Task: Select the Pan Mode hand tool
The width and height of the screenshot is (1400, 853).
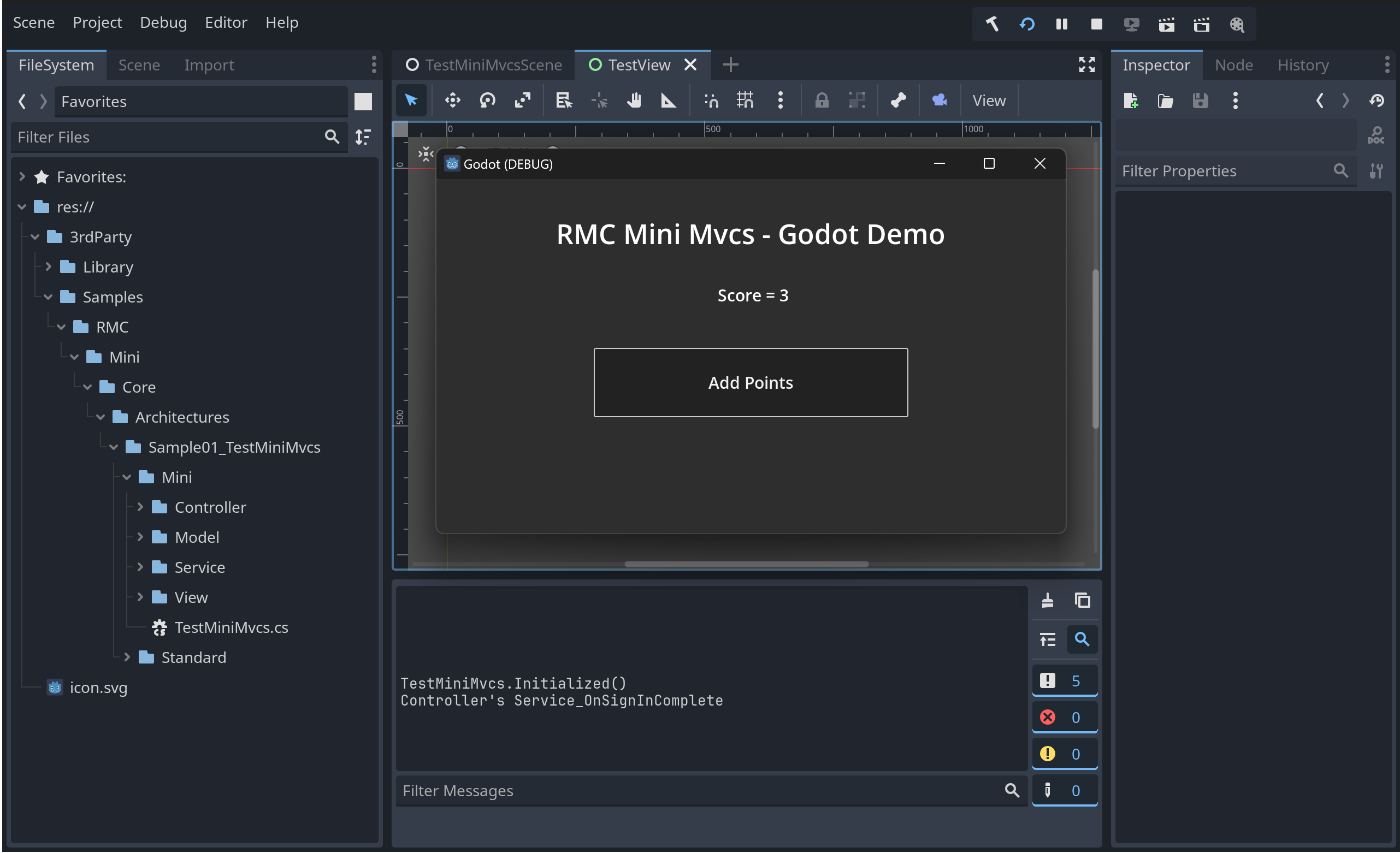Action: coord(634,100)
